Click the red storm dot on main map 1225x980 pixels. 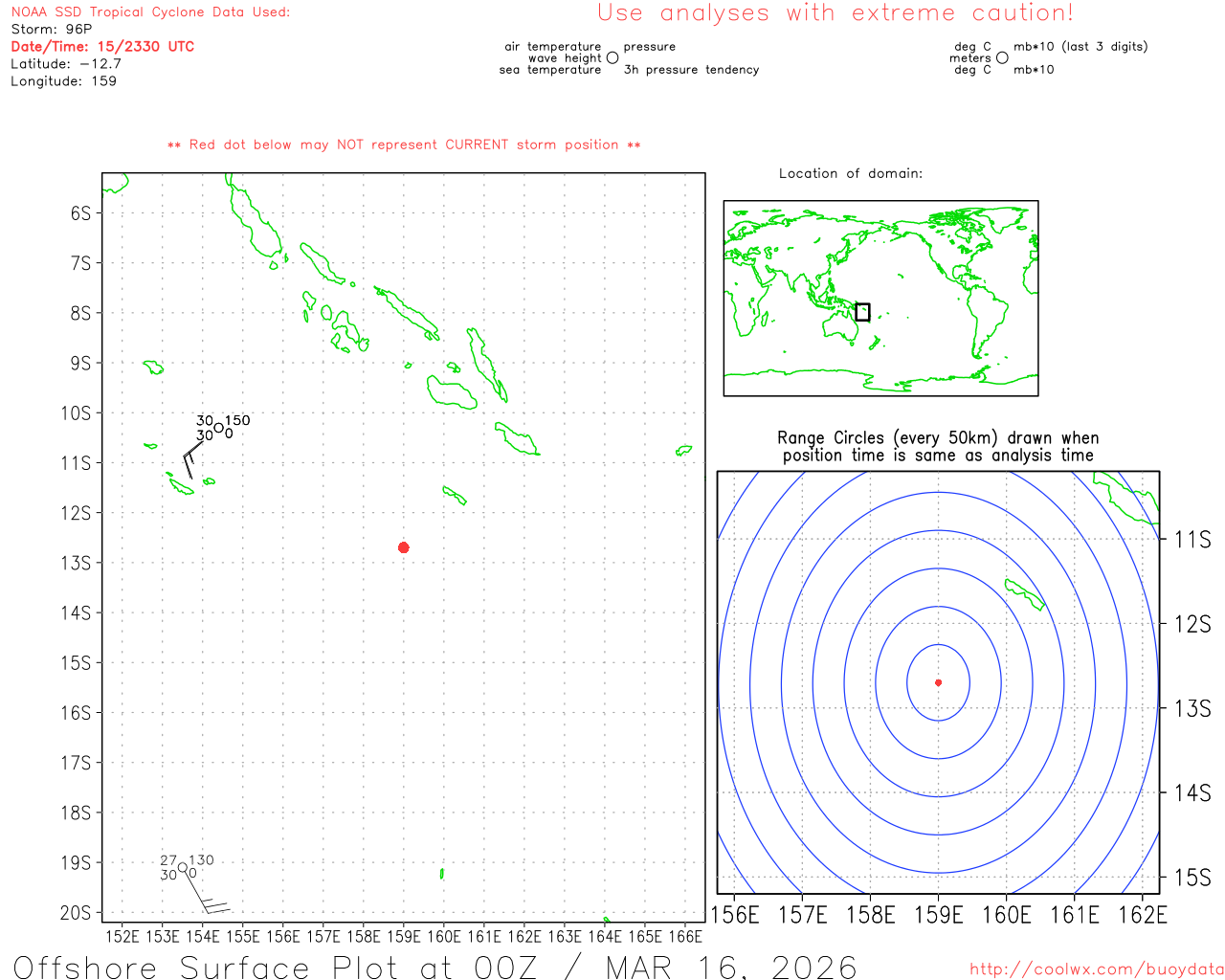point(404,547)
